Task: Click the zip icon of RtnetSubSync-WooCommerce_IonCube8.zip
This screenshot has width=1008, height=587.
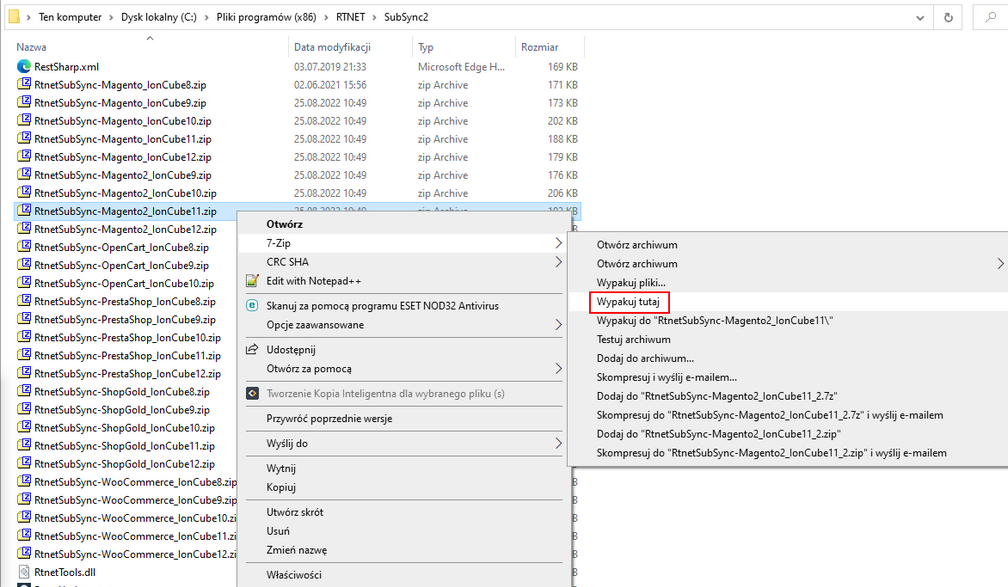Action: pyautogui.click(x=24, y=481)
